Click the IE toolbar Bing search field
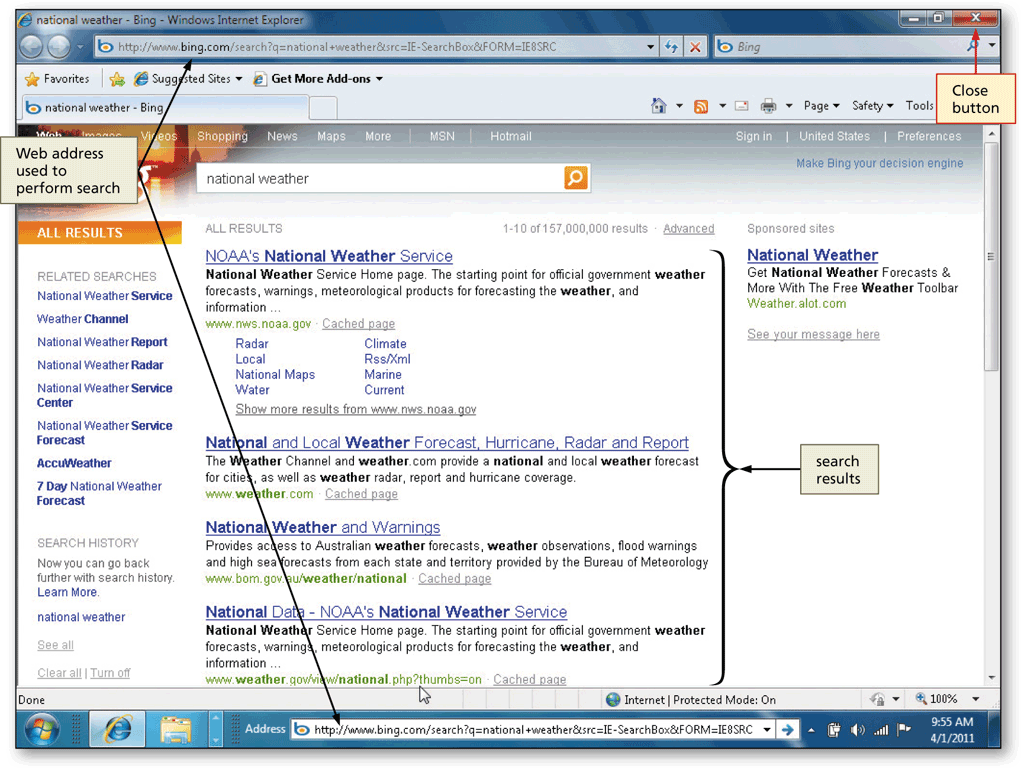This screenshot has width=1021, height=768. pos(840,47)
